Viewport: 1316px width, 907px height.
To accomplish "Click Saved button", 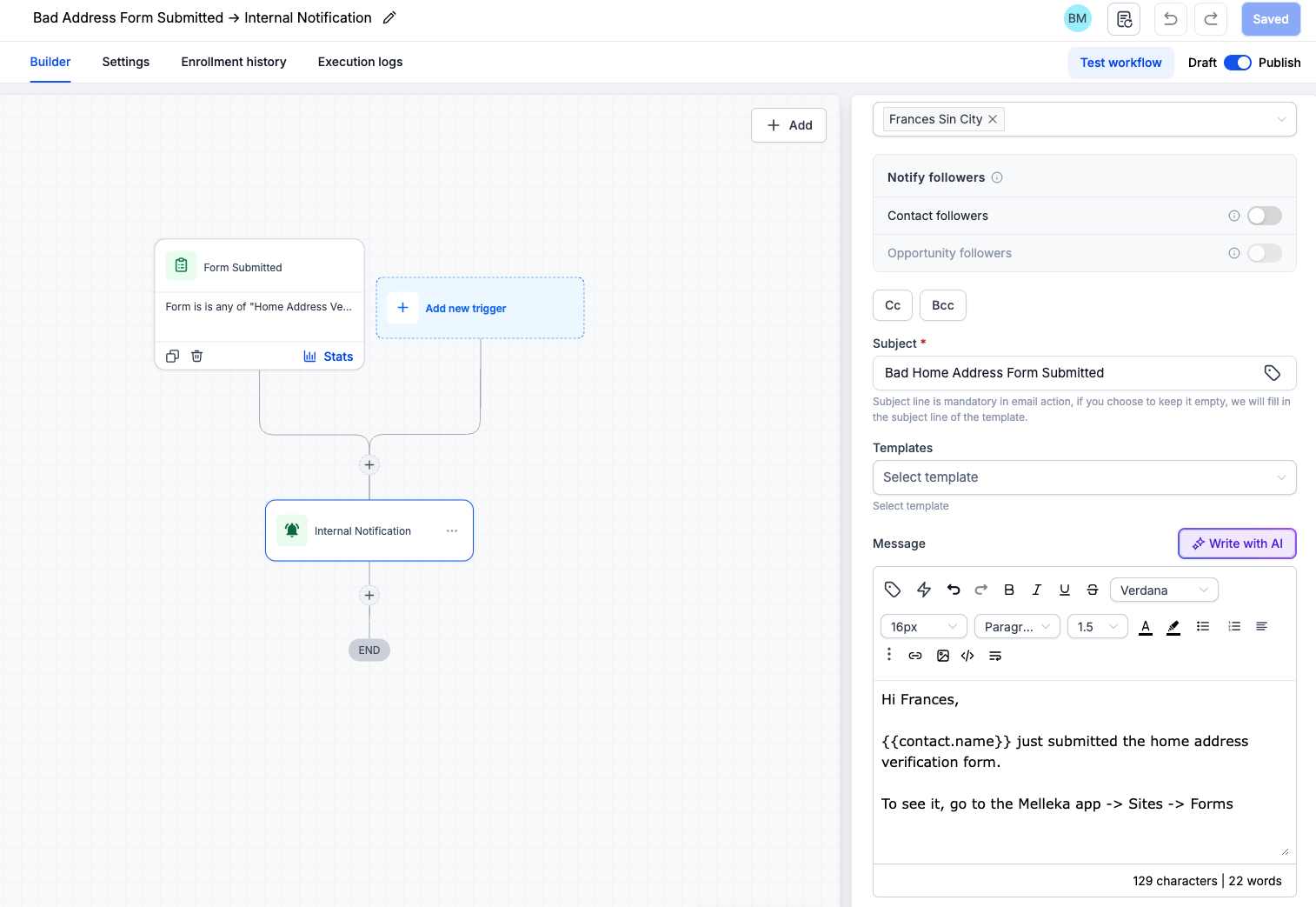I will 1271,19.
